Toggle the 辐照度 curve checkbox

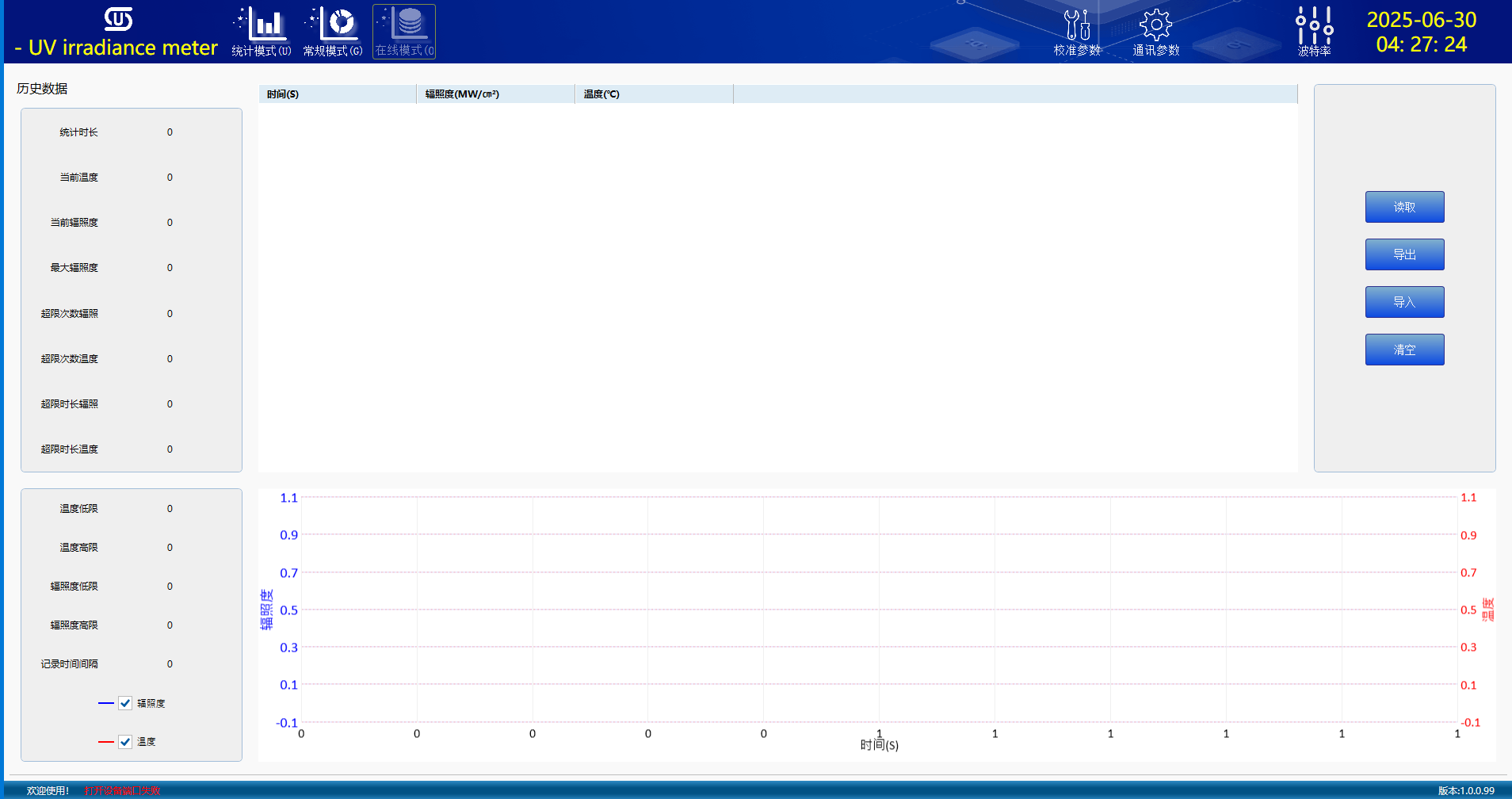[x=125, y=703]
